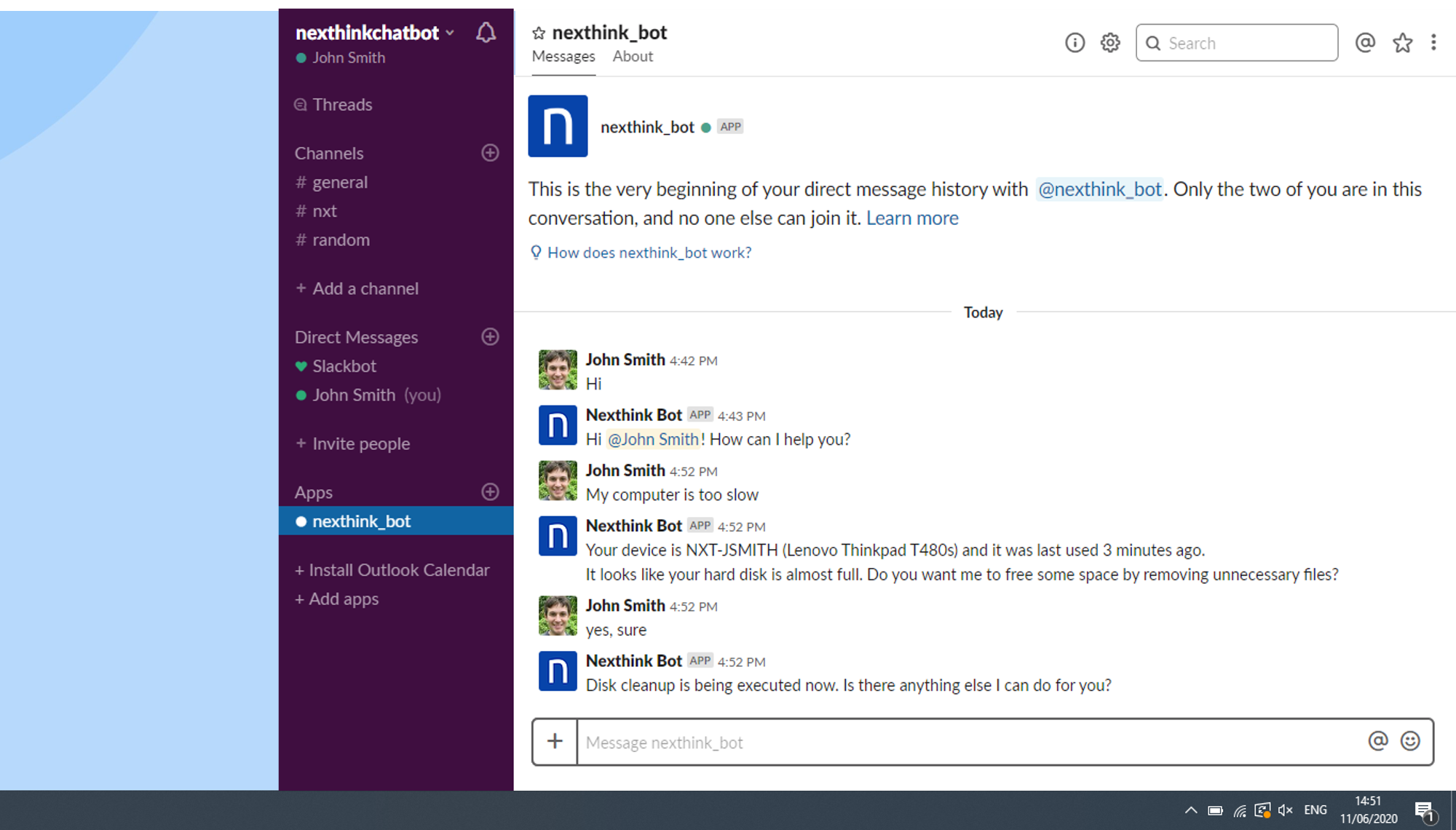Expand the nexthinkchatbot workspace menu

[375, 33]
